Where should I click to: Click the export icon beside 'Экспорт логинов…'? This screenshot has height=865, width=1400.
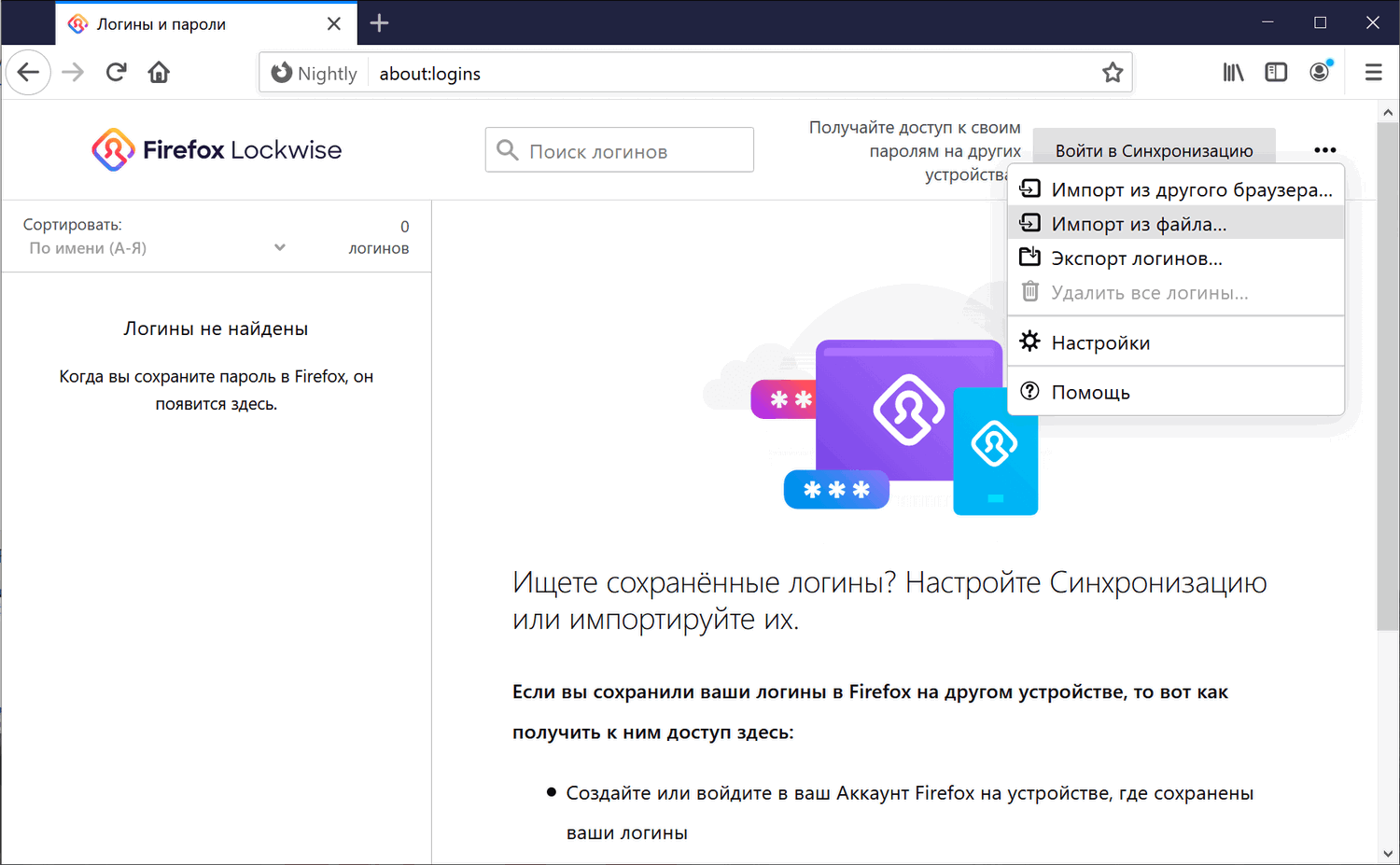coord(1029,257)
